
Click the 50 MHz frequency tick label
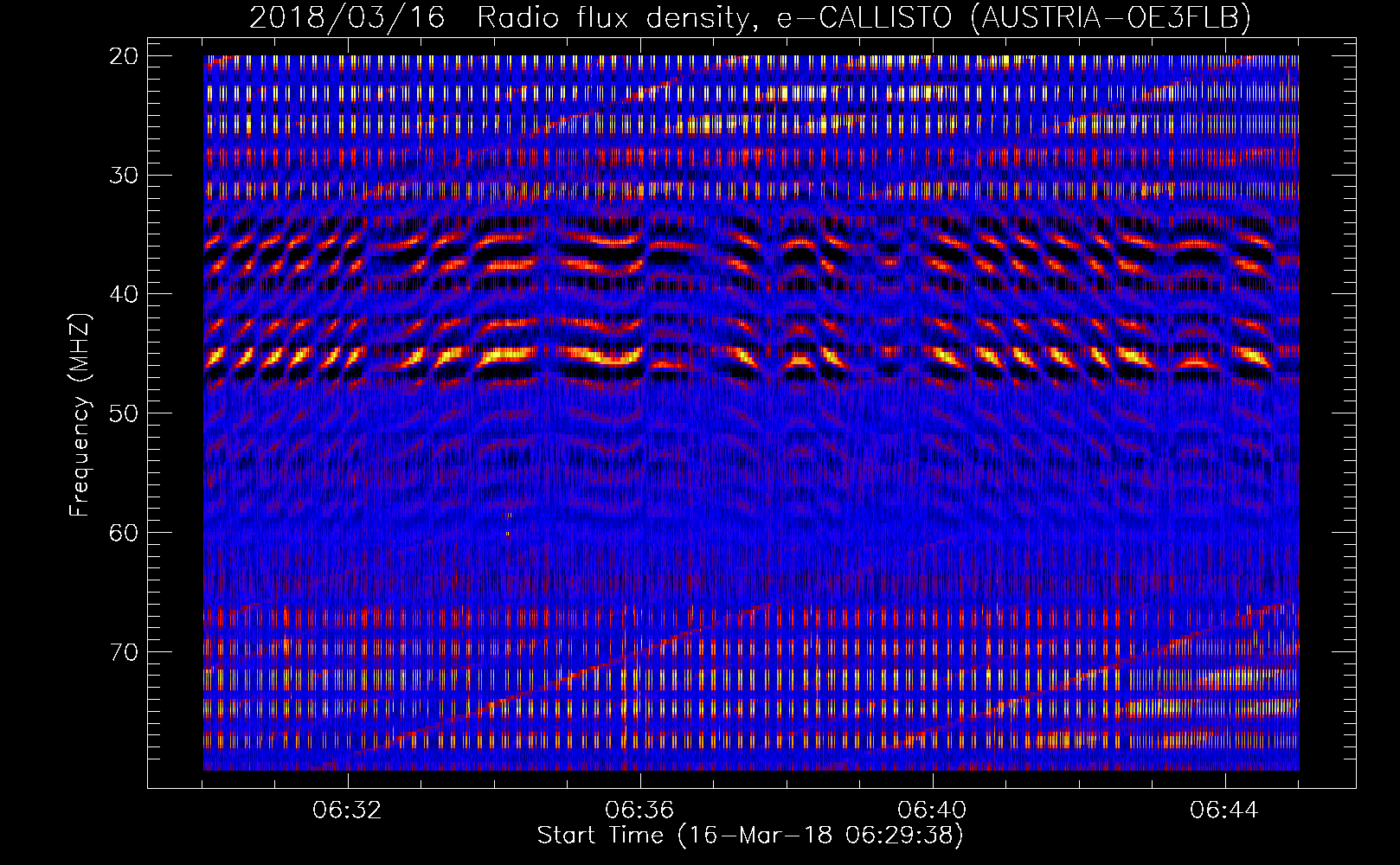coord(124,413)
